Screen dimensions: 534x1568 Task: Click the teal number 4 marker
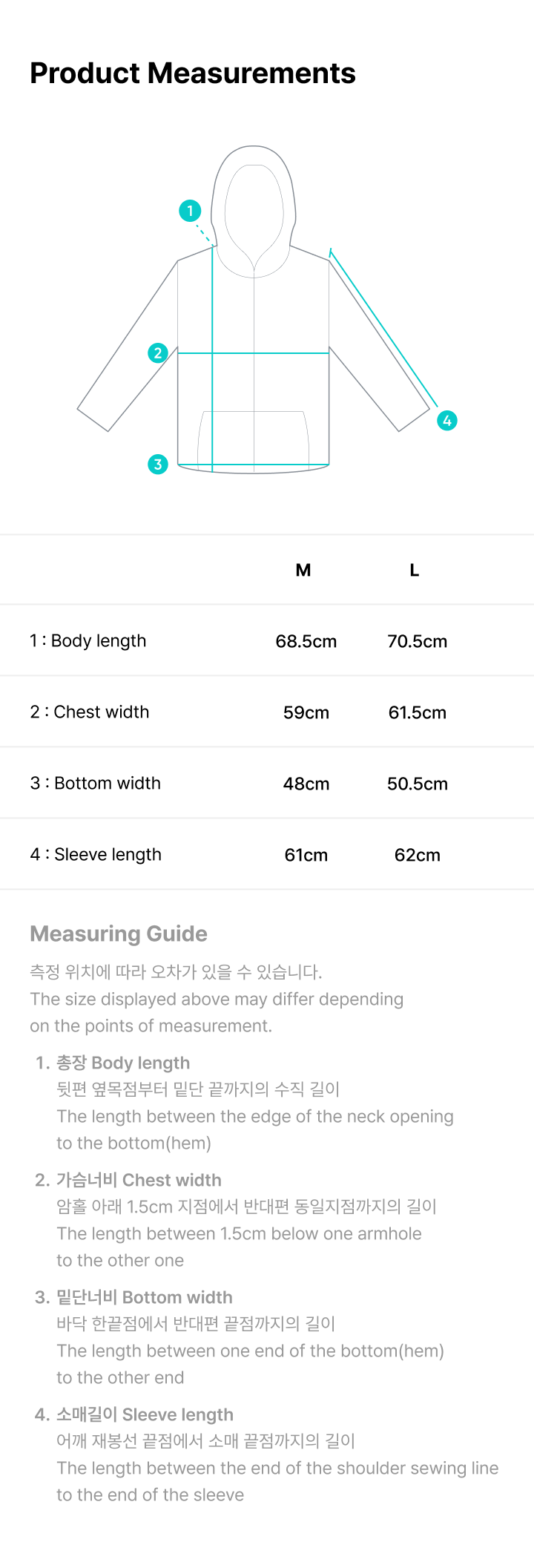pyautogui.click(x=447, y=421)
